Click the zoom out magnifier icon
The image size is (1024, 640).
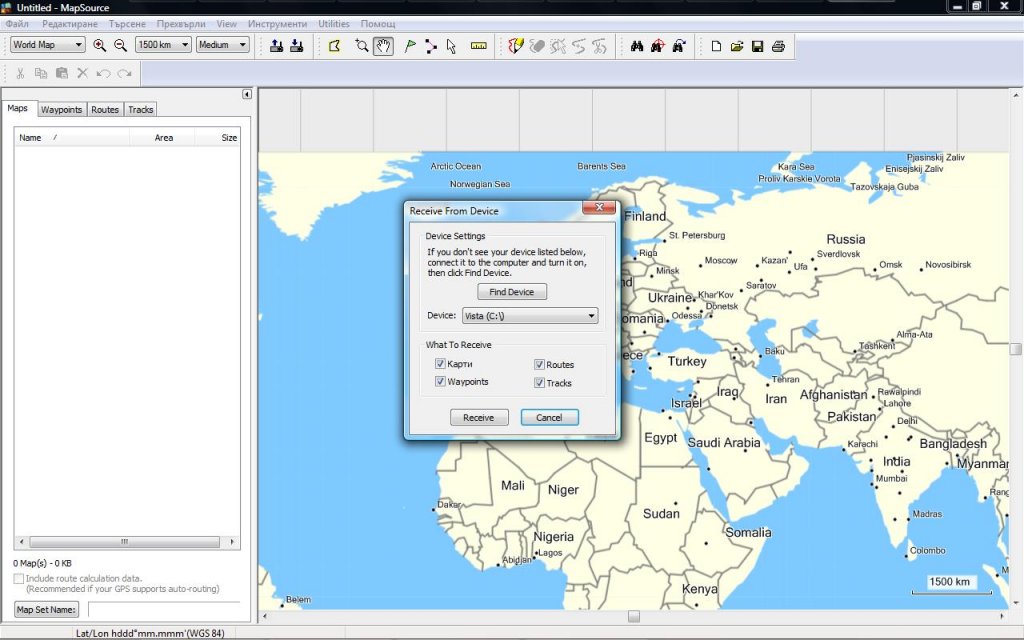(x=120, y=45)
